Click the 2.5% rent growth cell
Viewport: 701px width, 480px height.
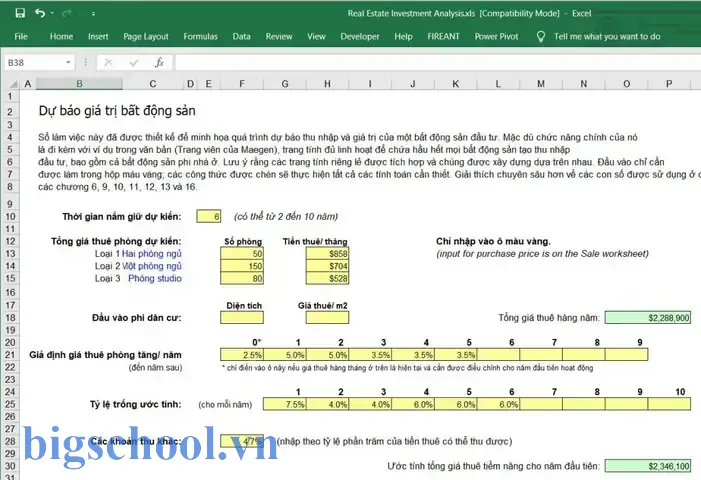(x=242, y=355)
